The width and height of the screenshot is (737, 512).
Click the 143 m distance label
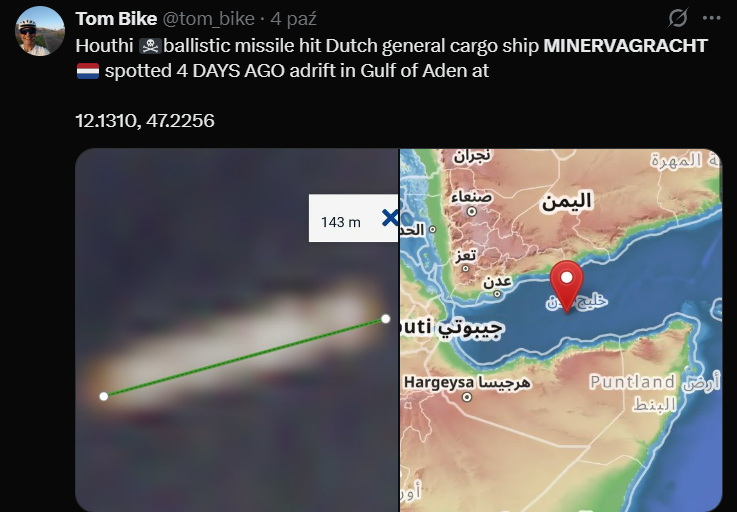[340, 222]
